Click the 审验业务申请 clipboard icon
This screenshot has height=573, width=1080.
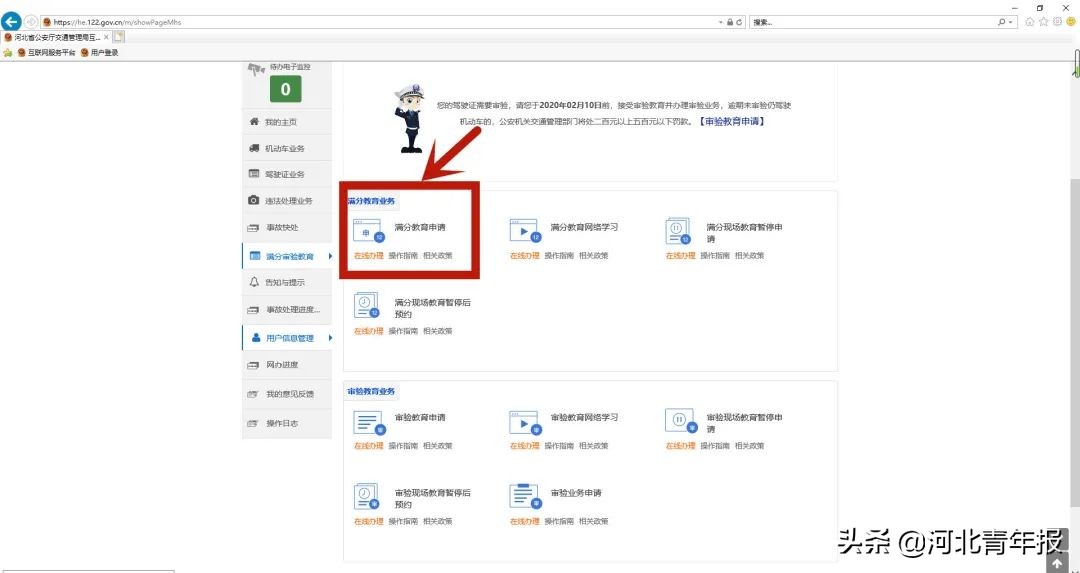pos(524,496)
